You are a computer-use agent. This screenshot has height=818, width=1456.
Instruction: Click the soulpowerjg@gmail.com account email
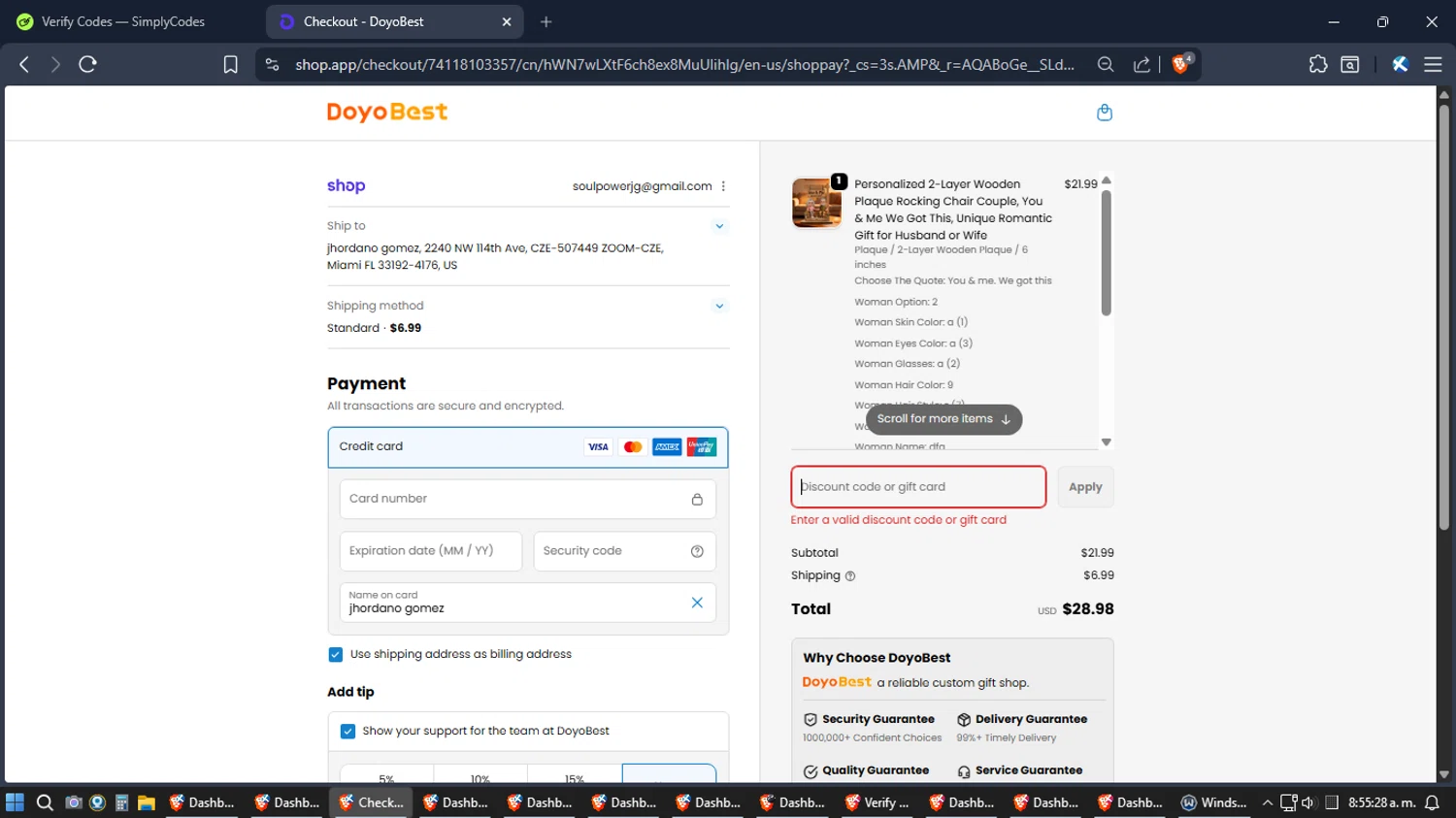[642, 186]
